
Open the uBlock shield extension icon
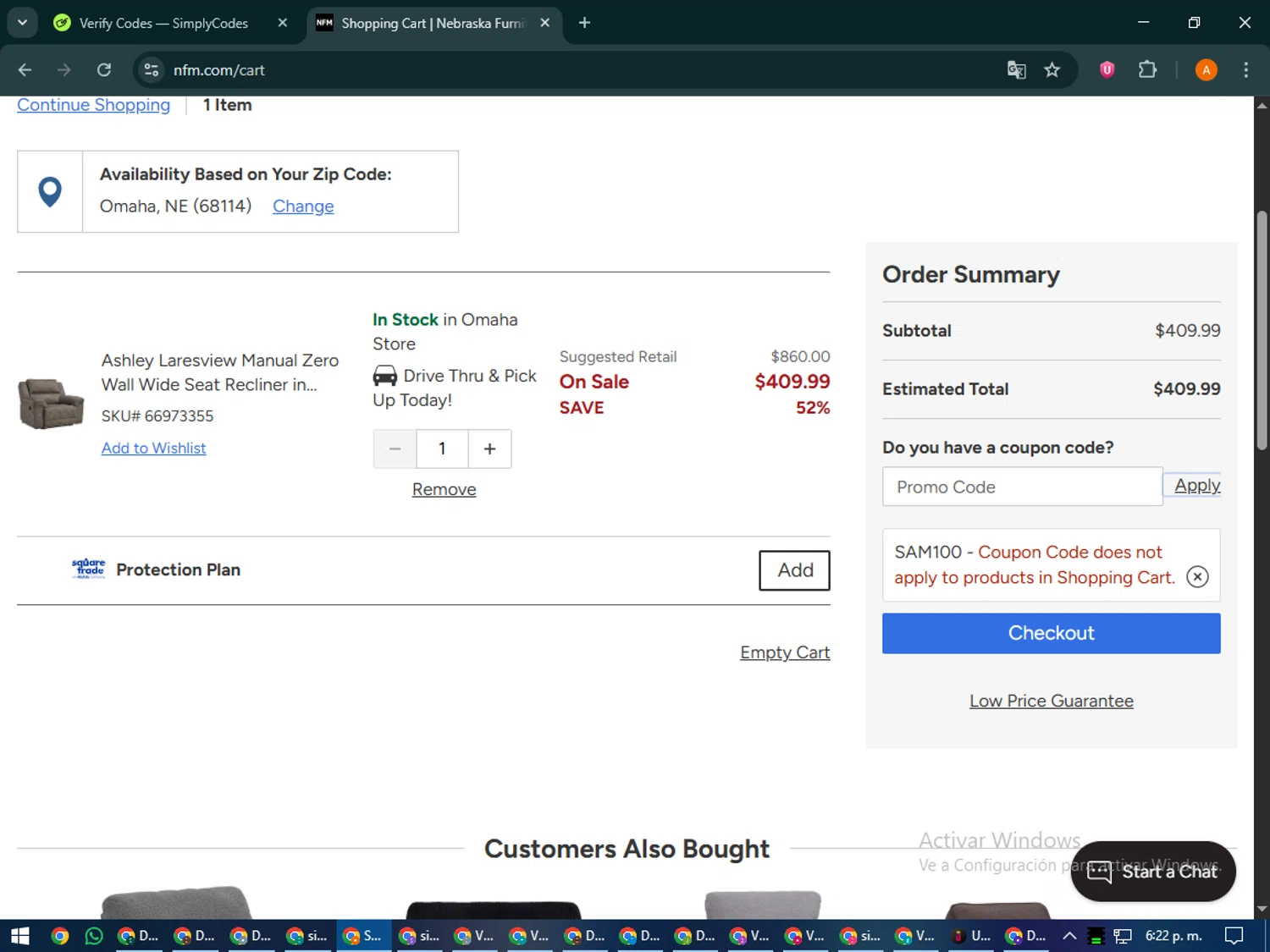(1107, 69)
